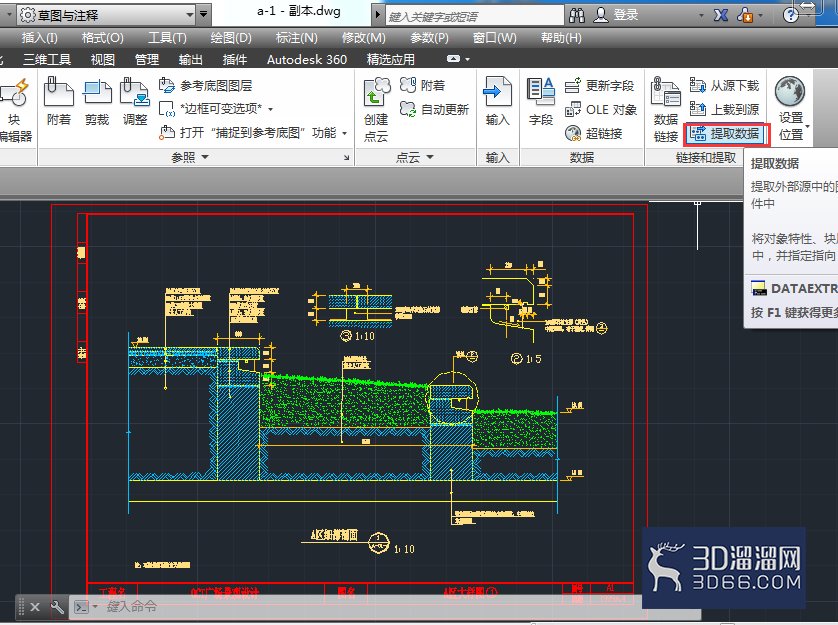838x625 pixels.
Task: Click the command prompt icon
Action: 81,607
